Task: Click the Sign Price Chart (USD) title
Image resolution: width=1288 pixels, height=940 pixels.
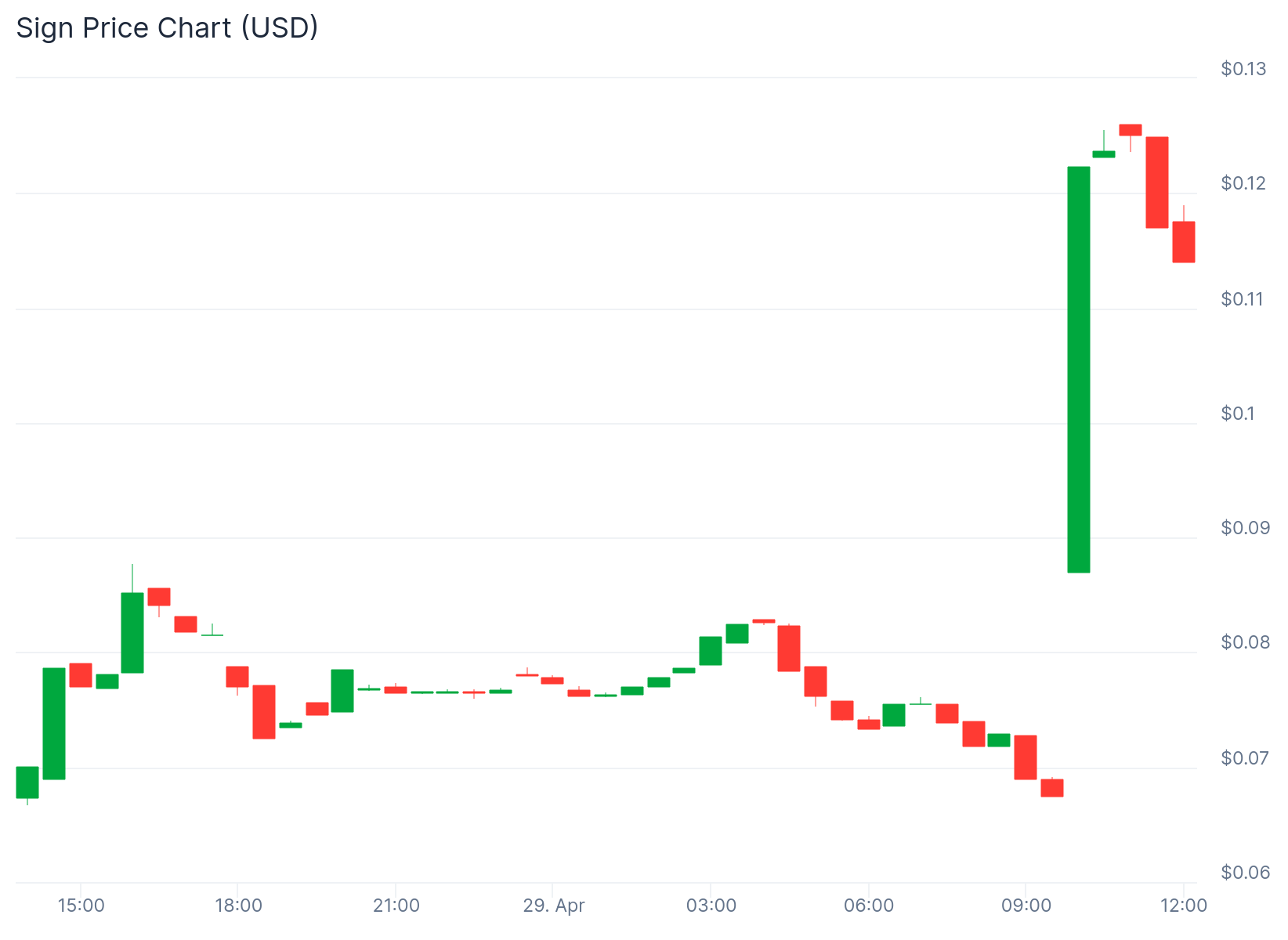Action: click(x=167, y=28)
